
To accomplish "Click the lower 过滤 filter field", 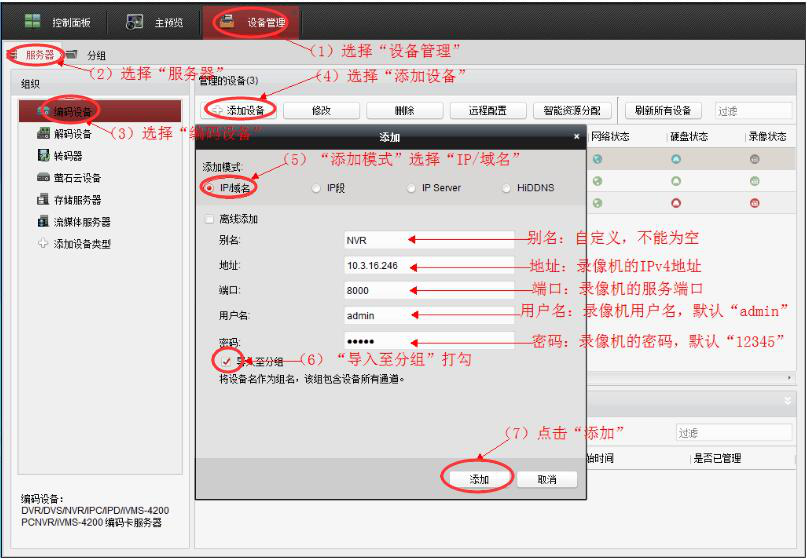I will (x=733, y=432).
